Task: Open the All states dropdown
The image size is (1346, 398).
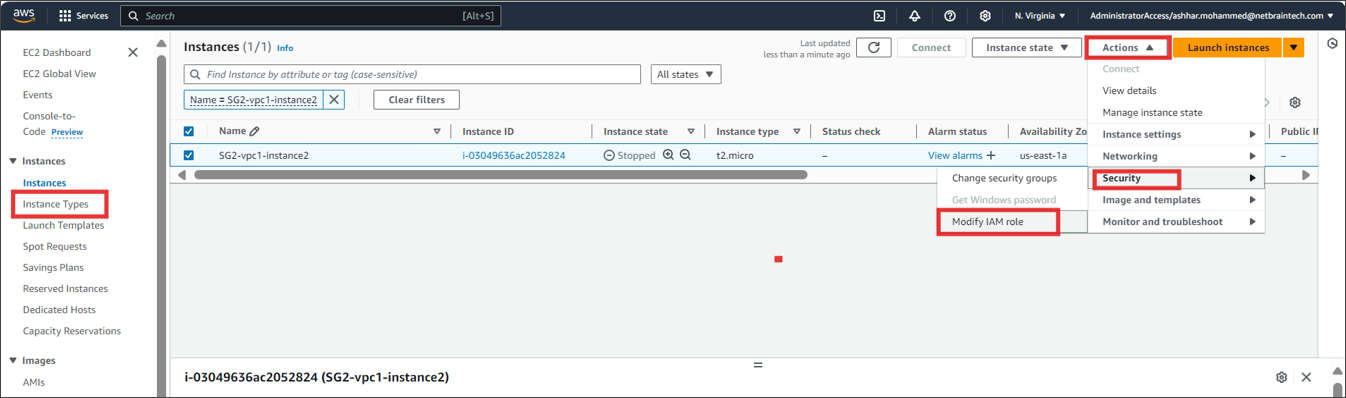Action: tap(686, 75)
